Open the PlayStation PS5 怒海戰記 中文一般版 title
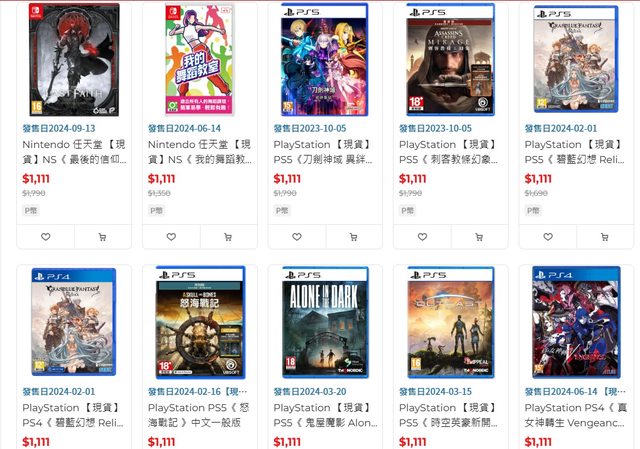The width and height of the screenshot is (640, 449). pos(199,415)
